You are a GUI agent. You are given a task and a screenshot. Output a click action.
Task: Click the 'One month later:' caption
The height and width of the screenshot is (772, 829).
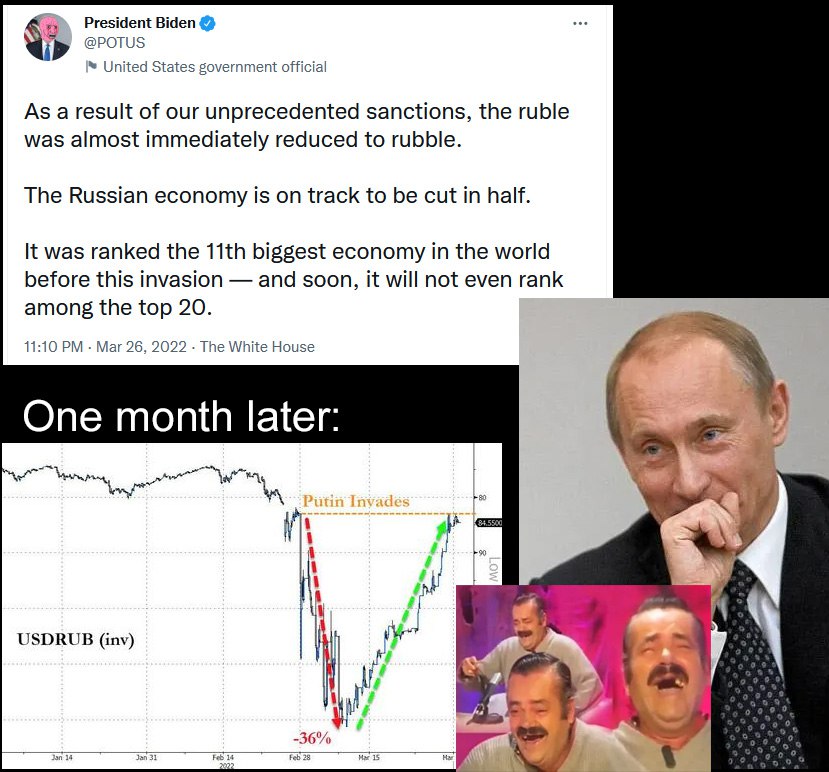coord(181,416)
